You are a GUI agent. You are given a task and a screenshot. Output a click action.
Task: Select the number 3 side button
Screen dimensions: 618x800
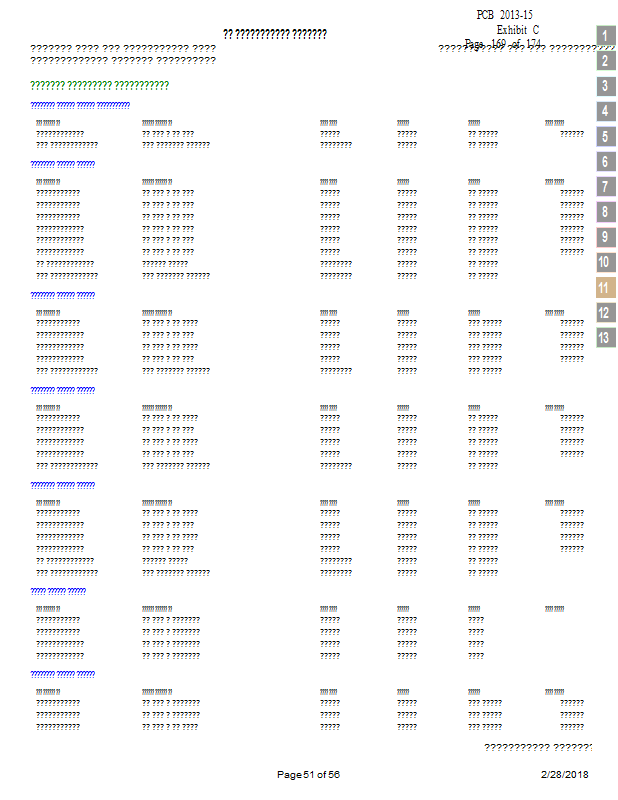(x=605, y=86)
